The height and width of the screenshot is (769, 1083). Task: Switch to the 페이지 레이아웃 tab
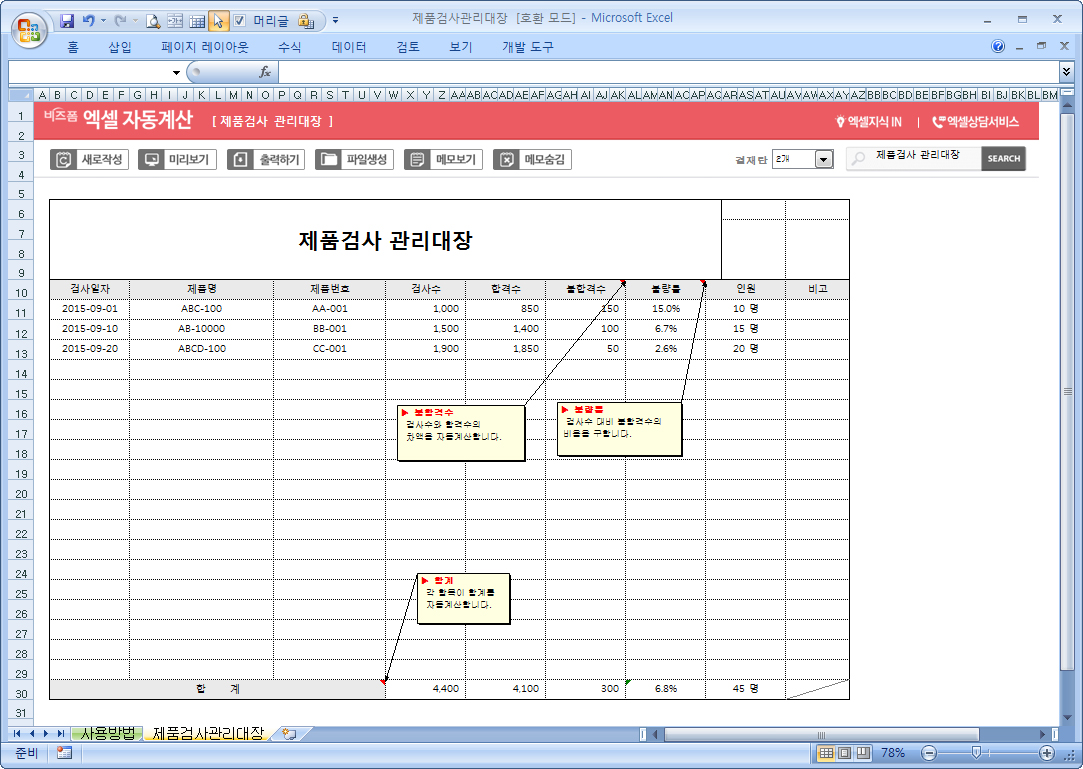[x=204, y=47]
